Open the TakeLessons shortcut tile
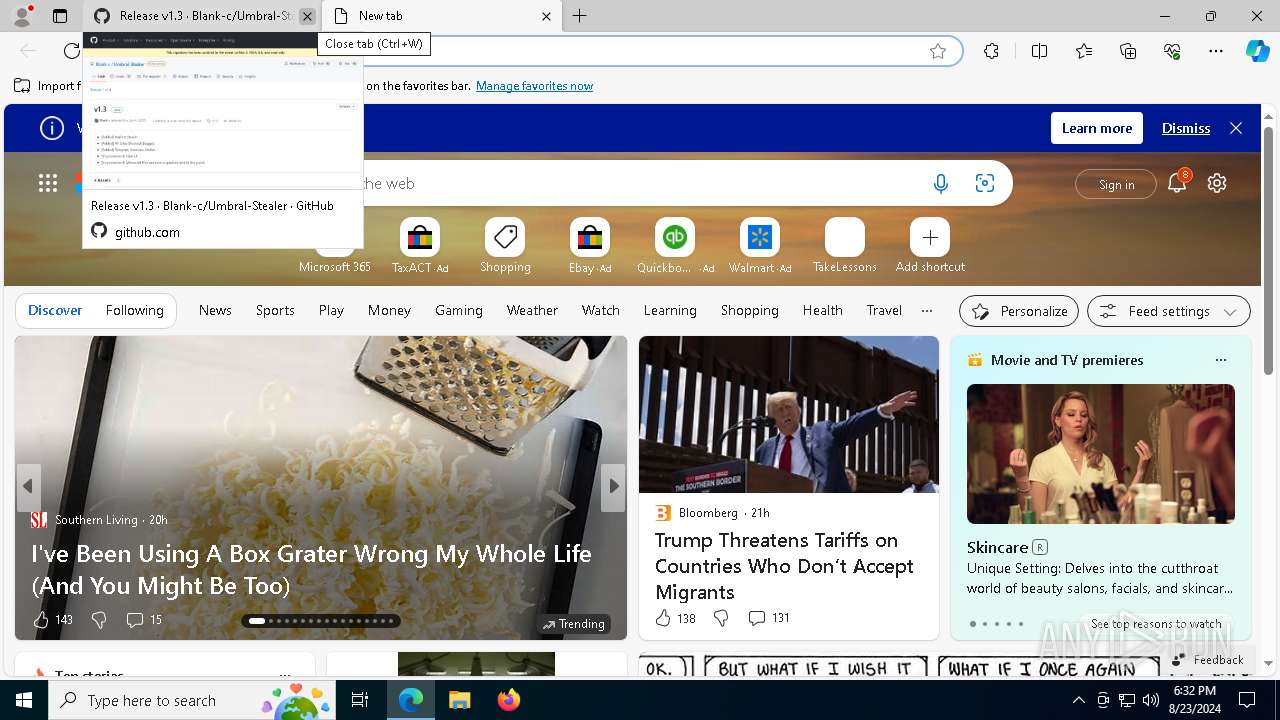1280x720 pixels. click(x=845, y=246)
